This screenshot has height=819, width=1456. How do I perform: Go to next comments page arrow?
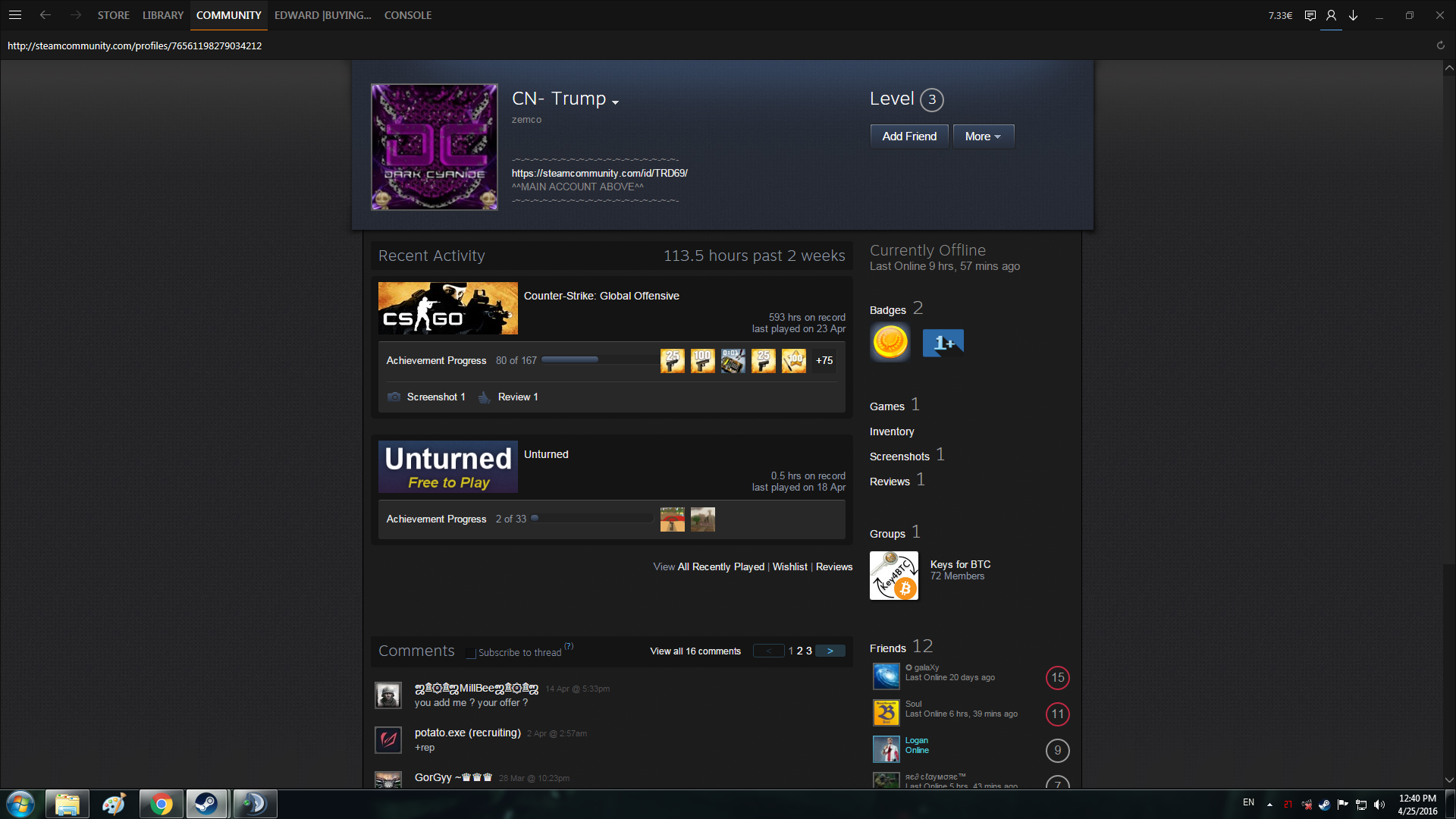click(830, 651)
